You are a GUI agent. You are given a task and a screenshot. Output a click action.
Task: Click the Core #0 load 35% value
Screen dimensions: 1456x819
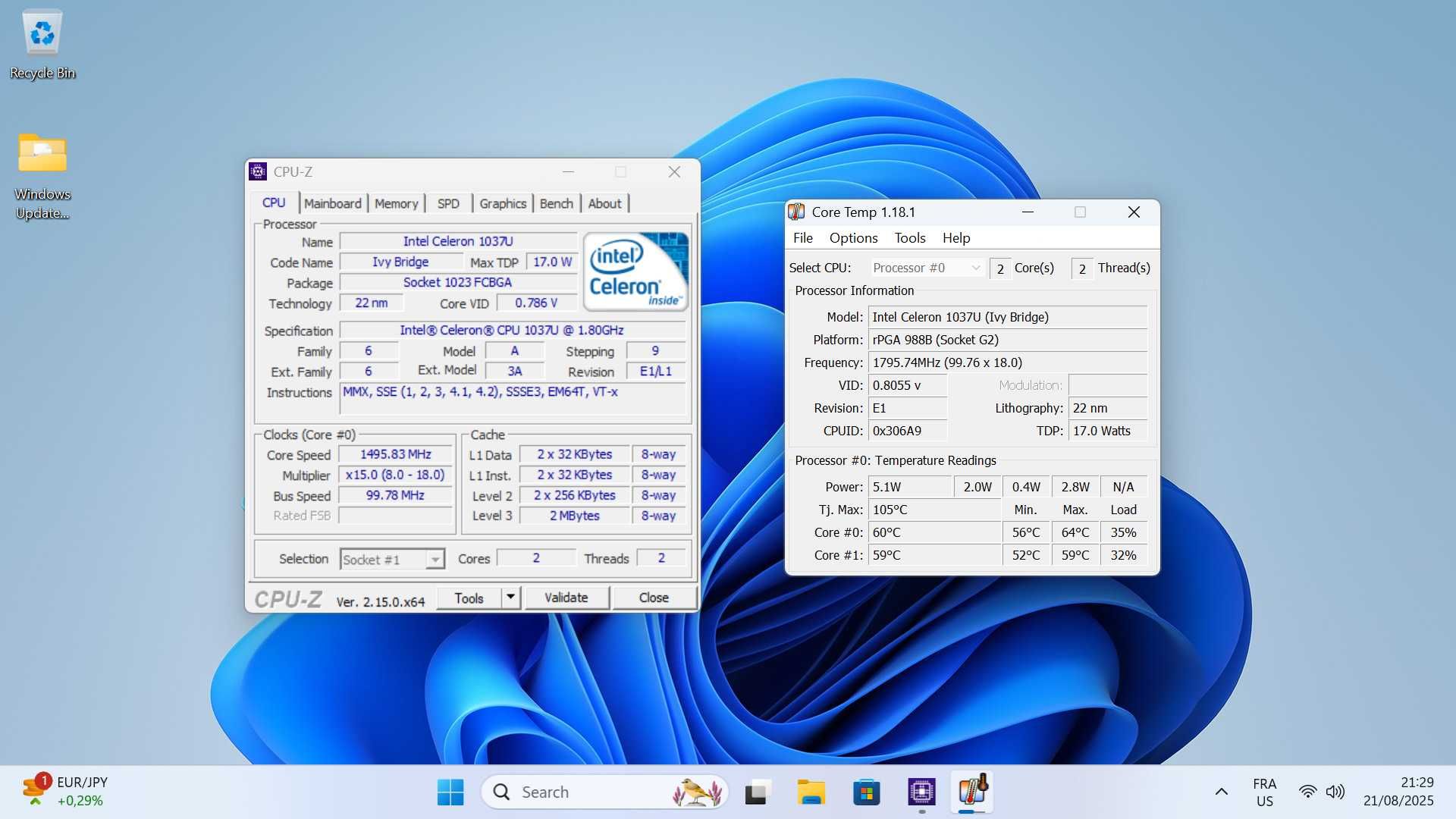[x=1123, y=532]
